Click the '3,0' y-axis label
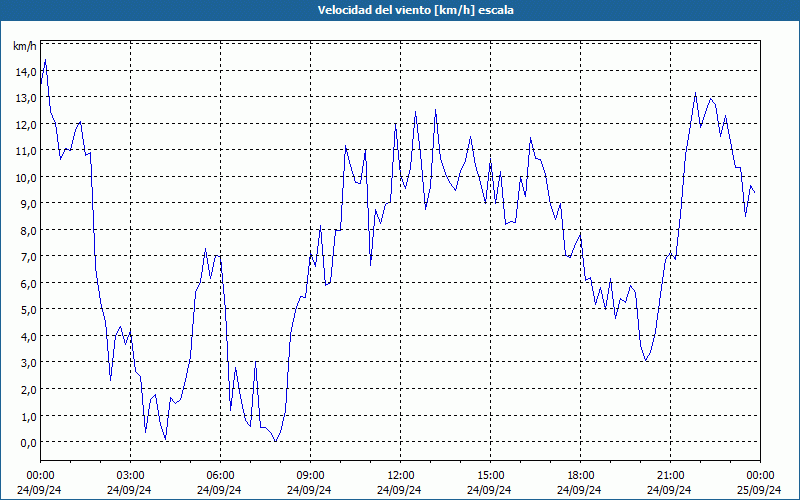The image size is (800, 500). point(28,363)
